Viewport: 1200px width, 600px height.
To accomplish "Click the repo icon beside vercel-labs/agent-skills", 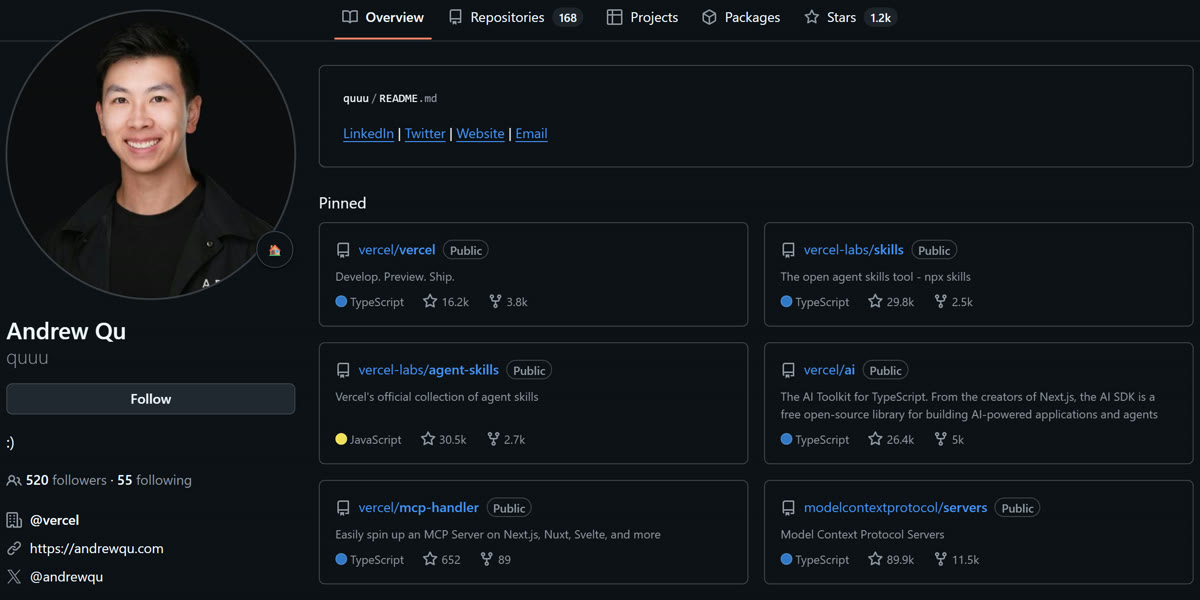I will point(343,371).
